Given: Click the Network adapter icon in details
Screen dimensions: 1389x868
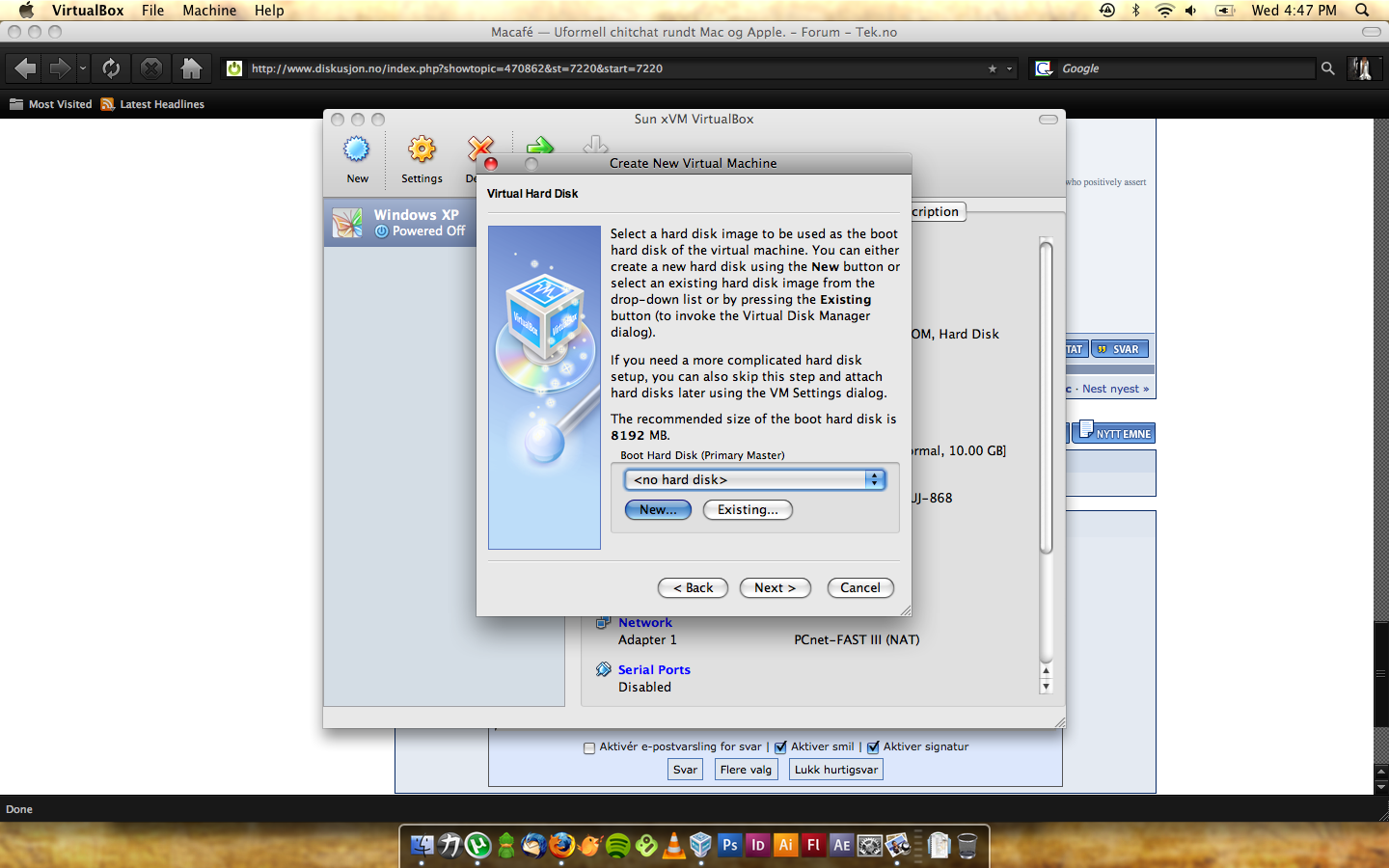Looking at the screenshot, I should point(604,623).
